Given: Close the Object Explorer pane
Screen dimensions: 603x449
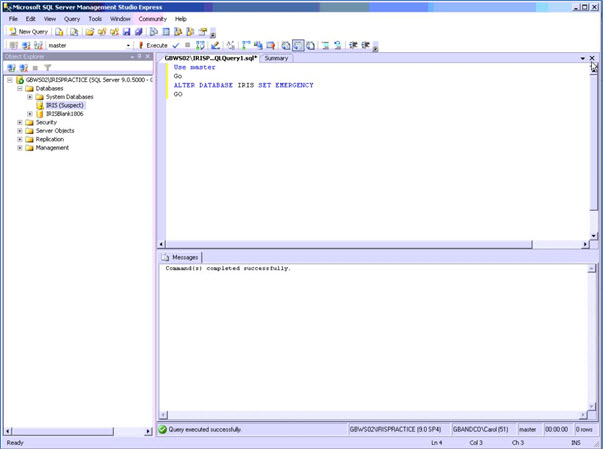Looking at the screenshot, I should (148, 57).
